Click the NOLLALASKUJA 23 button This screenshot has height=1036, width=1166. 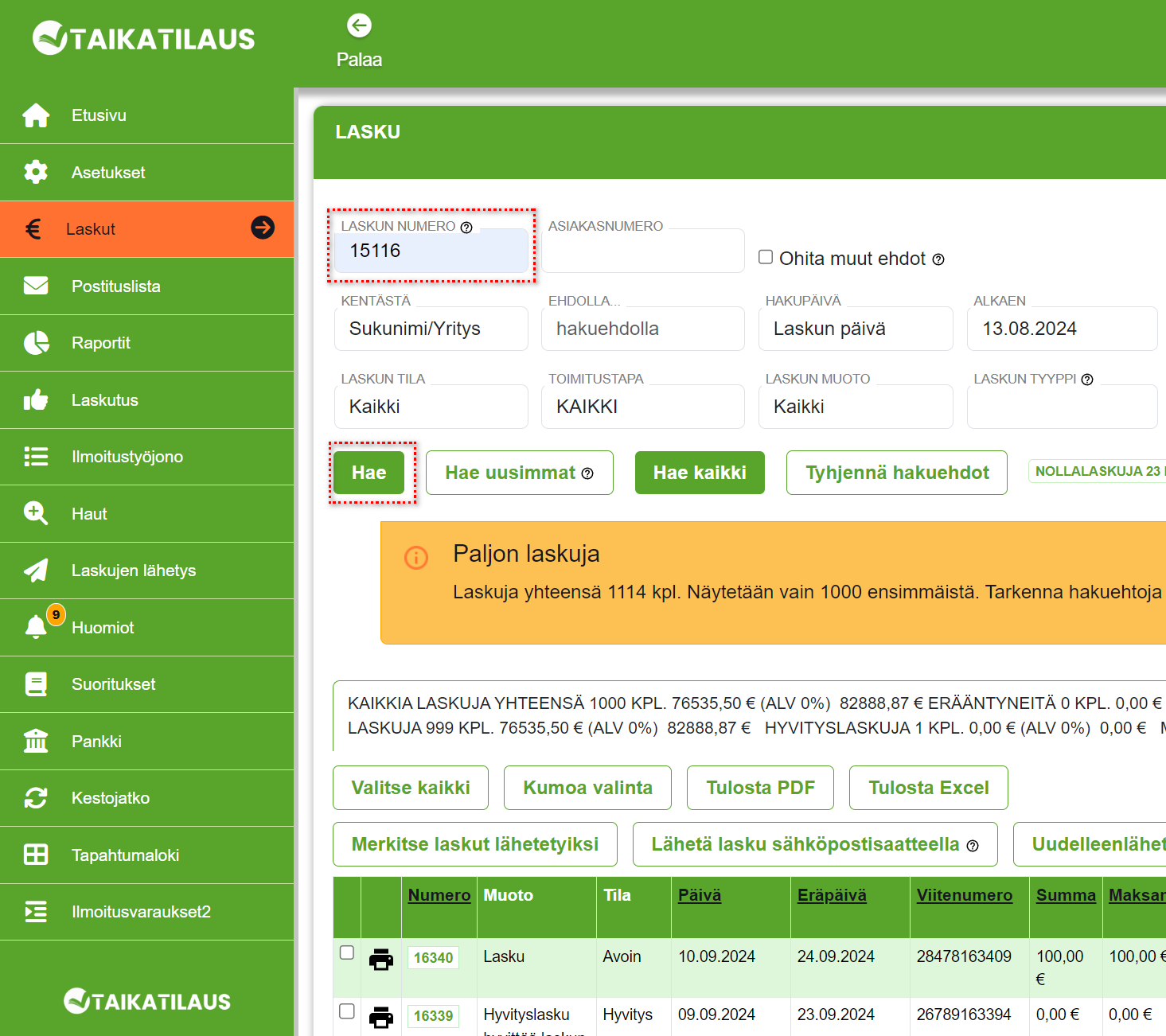[x=1097, y=471]
